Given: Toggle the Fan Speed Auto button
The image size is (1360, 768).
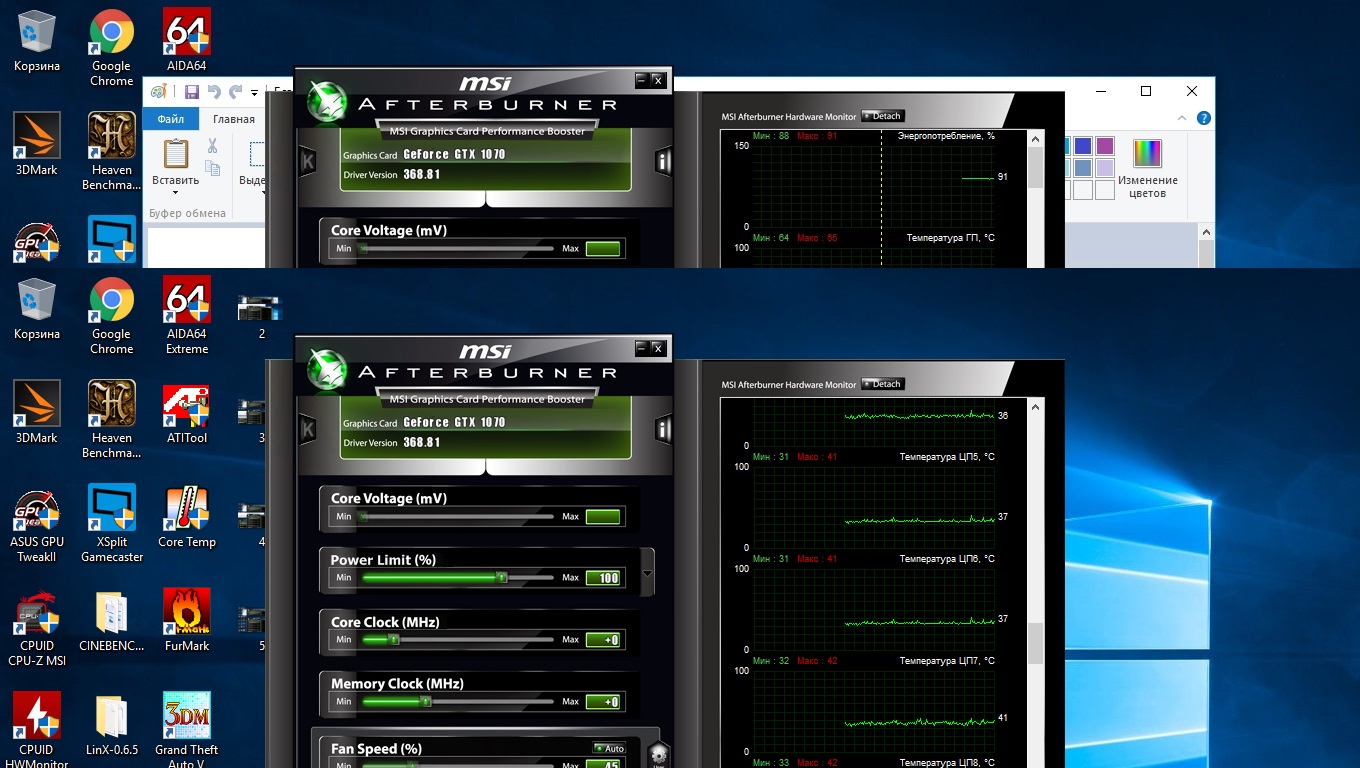Looking at the screenshot, I should coord(609,748).
